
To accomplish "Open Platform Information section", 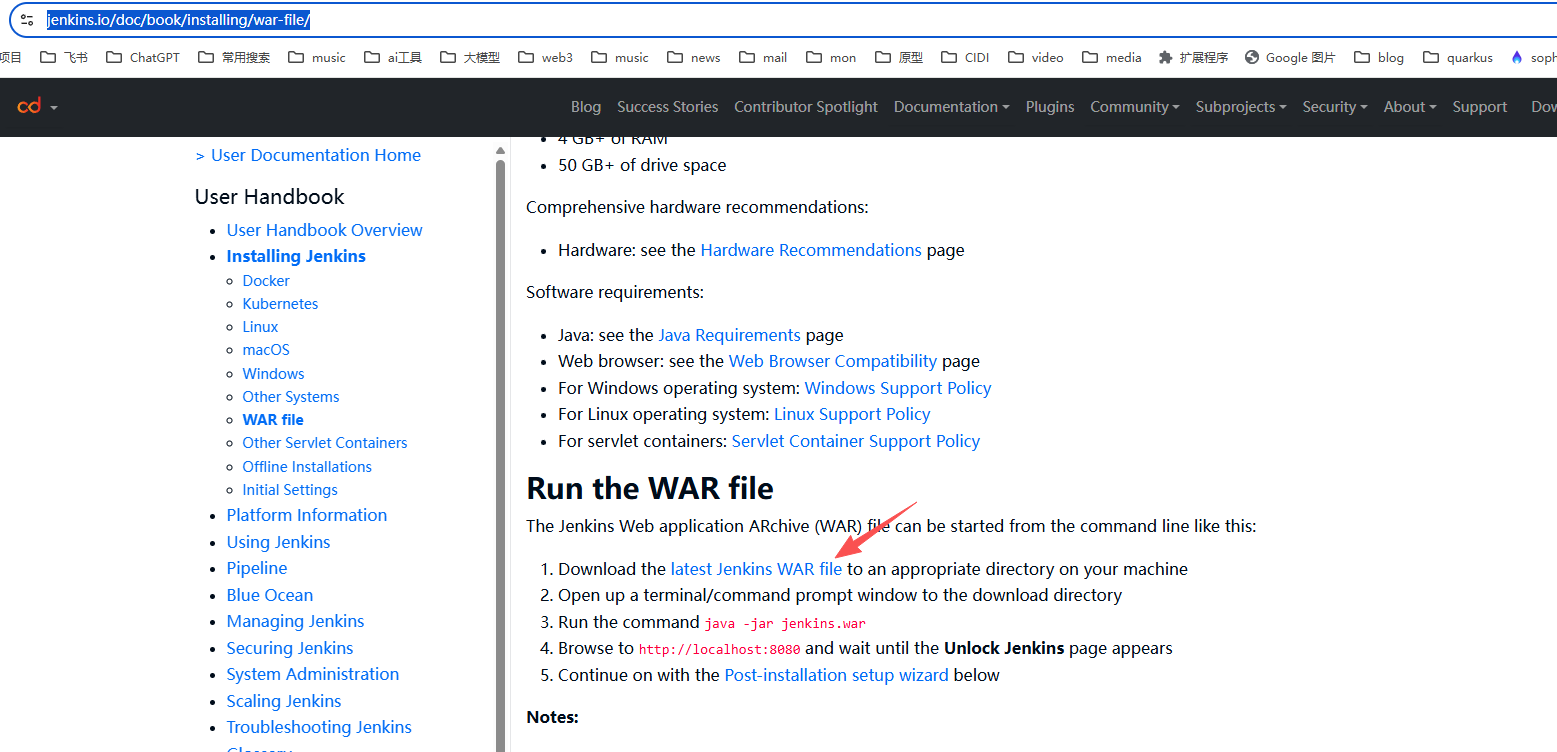I will (307, 515).
